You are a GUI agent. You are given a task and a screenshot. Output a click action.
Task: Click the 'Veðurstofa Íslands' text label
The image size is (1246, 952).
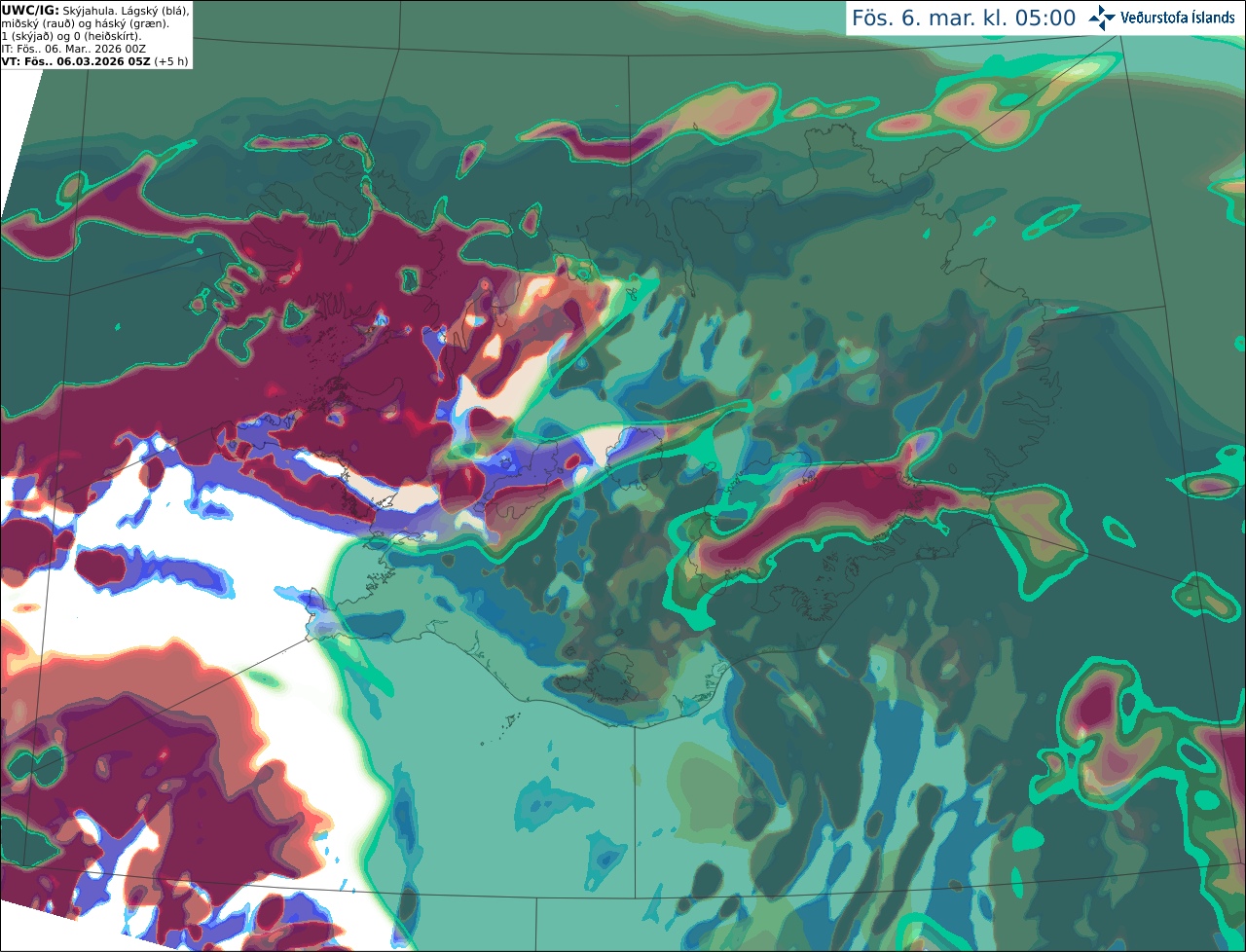point(1178,18)
